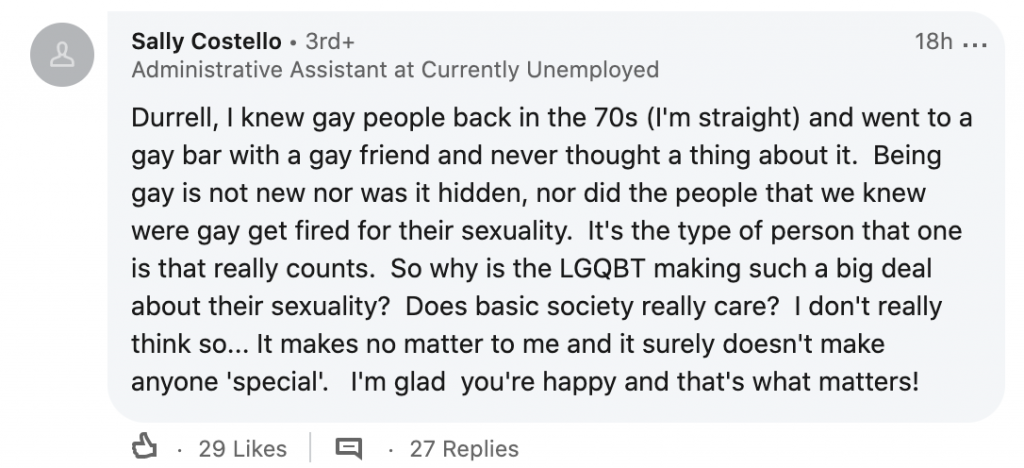Viewport: 1024px width, 468px height.
Task: Visit Sally Costello's profile via her name
Action: pyautogui.click(x=206, y=42)
